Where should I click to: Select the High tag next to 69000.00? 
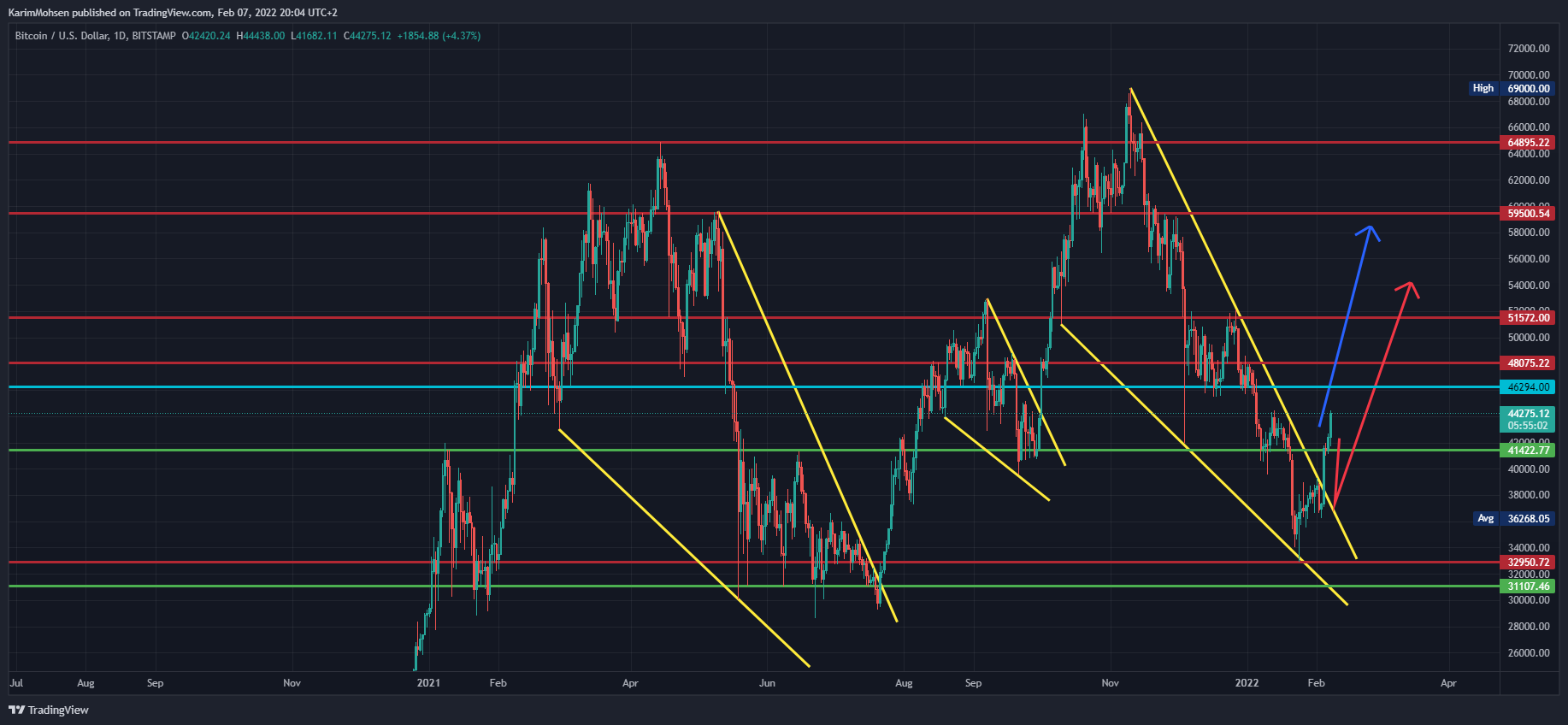[x=1483, y=88]
